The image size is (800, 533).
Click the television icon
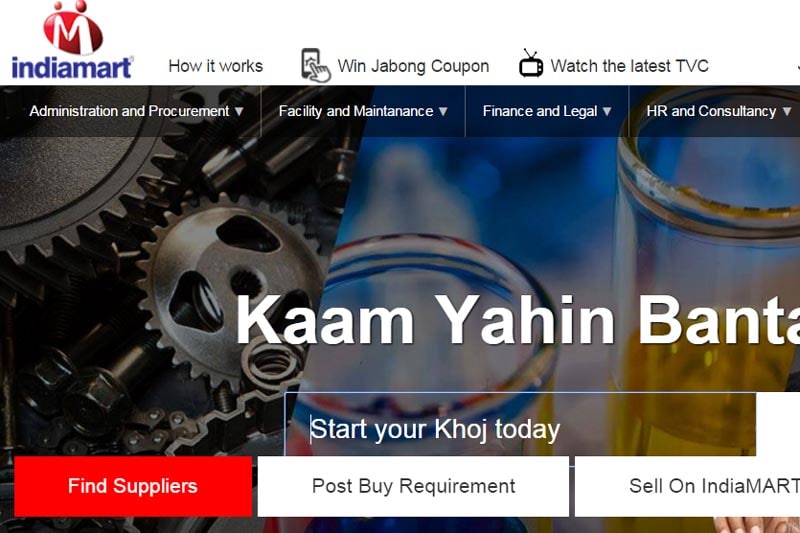pyautogui.click(x=531, y=64)
